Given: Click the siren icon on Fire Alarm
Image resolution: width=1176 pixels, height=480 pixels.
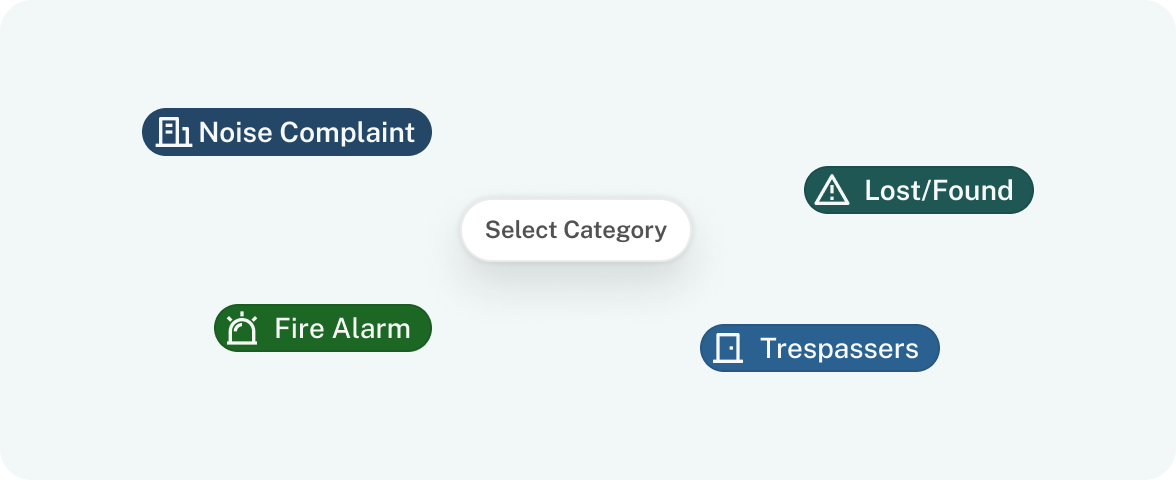Looking at the screenshot, I should [242, 328].
